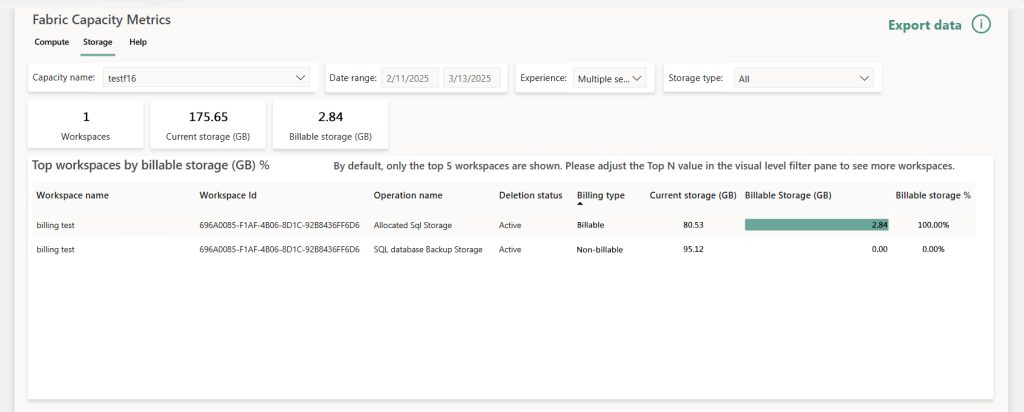Screen dimensions: 1024x412
Task: Sort by Workspace name column header
Action: click(72, 195)
